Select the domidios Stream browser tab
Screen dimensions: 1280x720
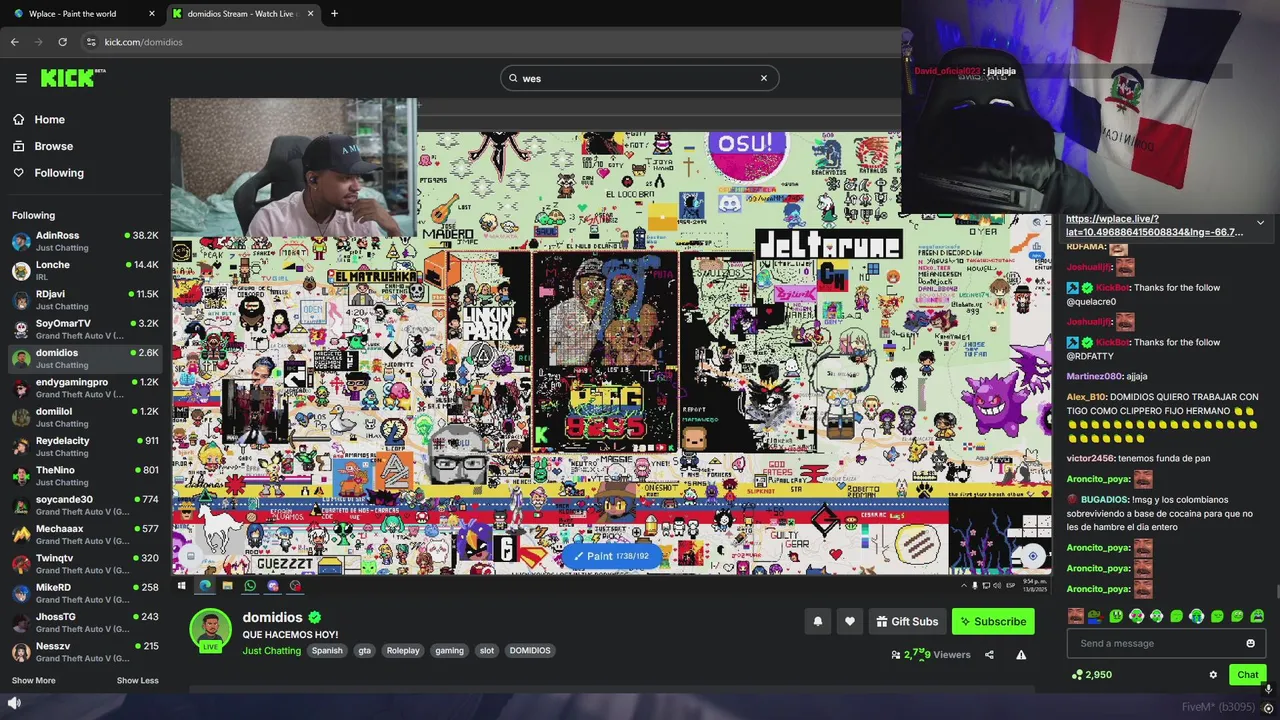243,14
